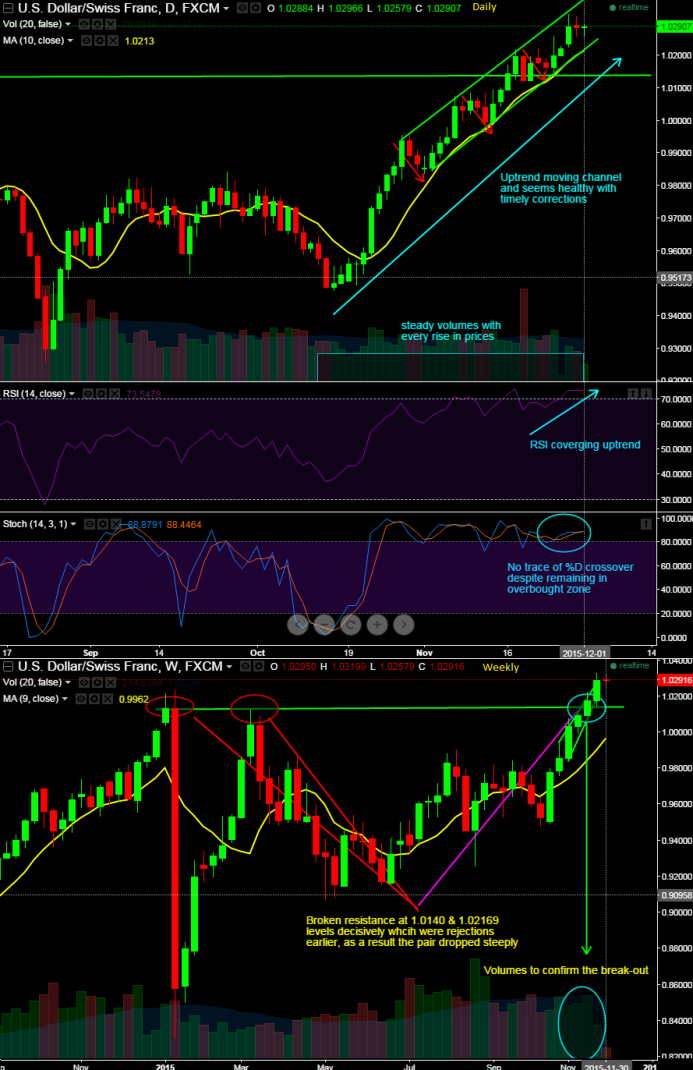Reset daily chart view with circular arrow button
This screenshot has height=1070, width=693.
click(351, 624)
